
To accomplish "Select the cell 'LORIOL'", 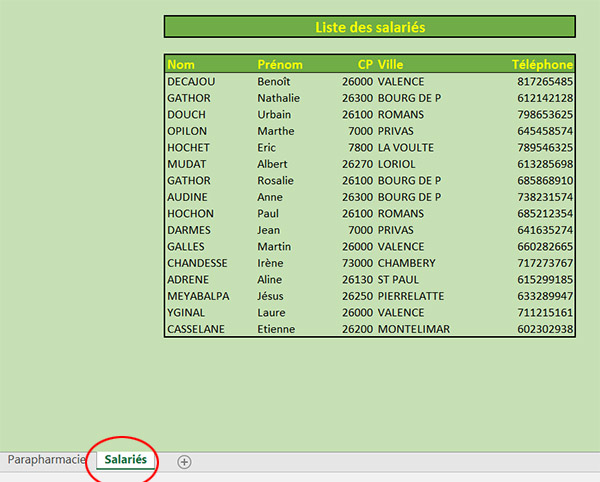I will pyautogui.click(x=396, y=164).
